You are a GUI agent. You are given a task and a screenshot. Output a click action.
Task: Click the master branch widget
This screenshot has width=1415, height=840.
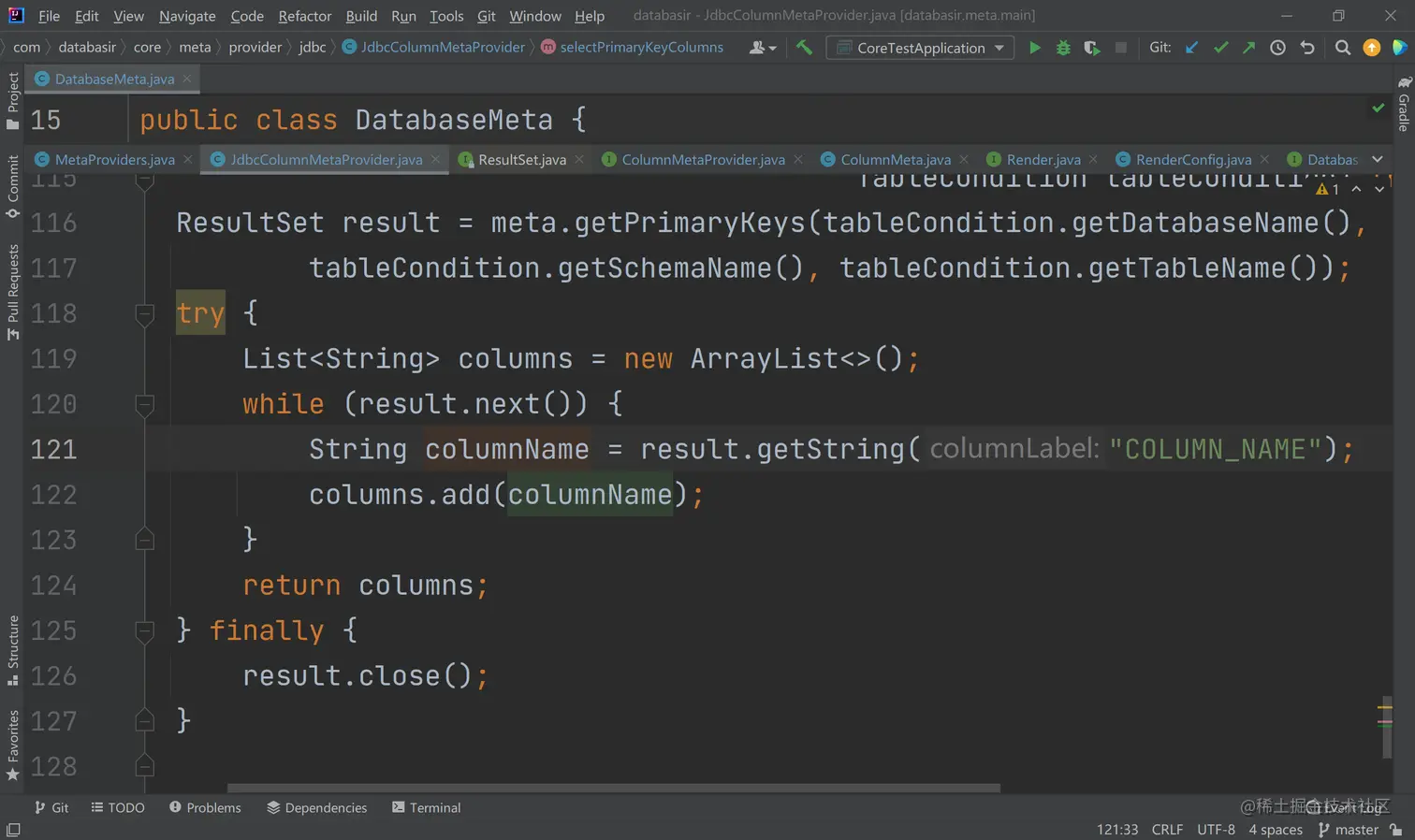point(1348,830)
